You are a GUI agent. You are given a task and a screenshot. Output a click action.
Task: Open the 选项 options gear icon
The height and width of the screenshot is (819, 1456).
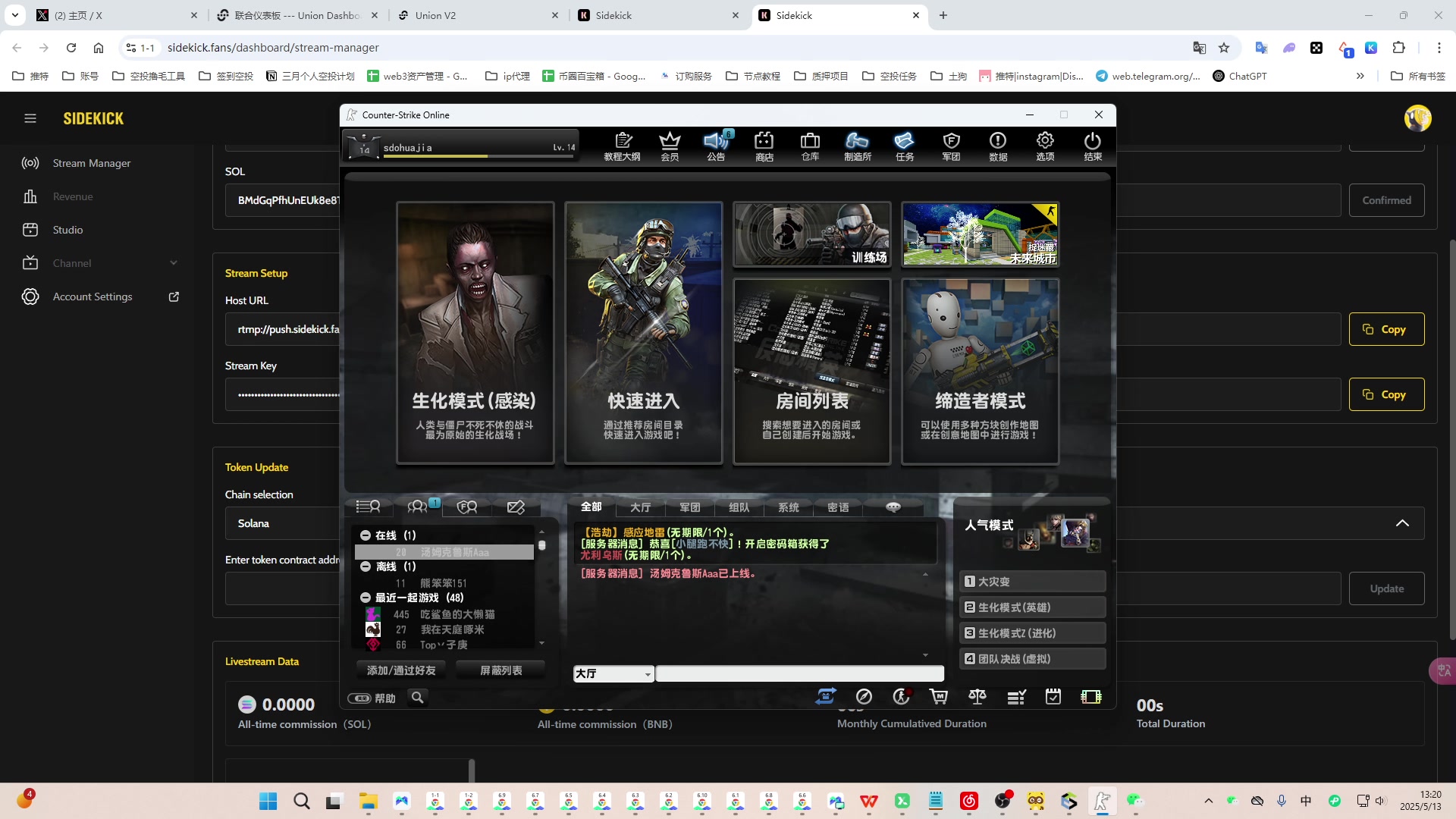[1045, 146]
